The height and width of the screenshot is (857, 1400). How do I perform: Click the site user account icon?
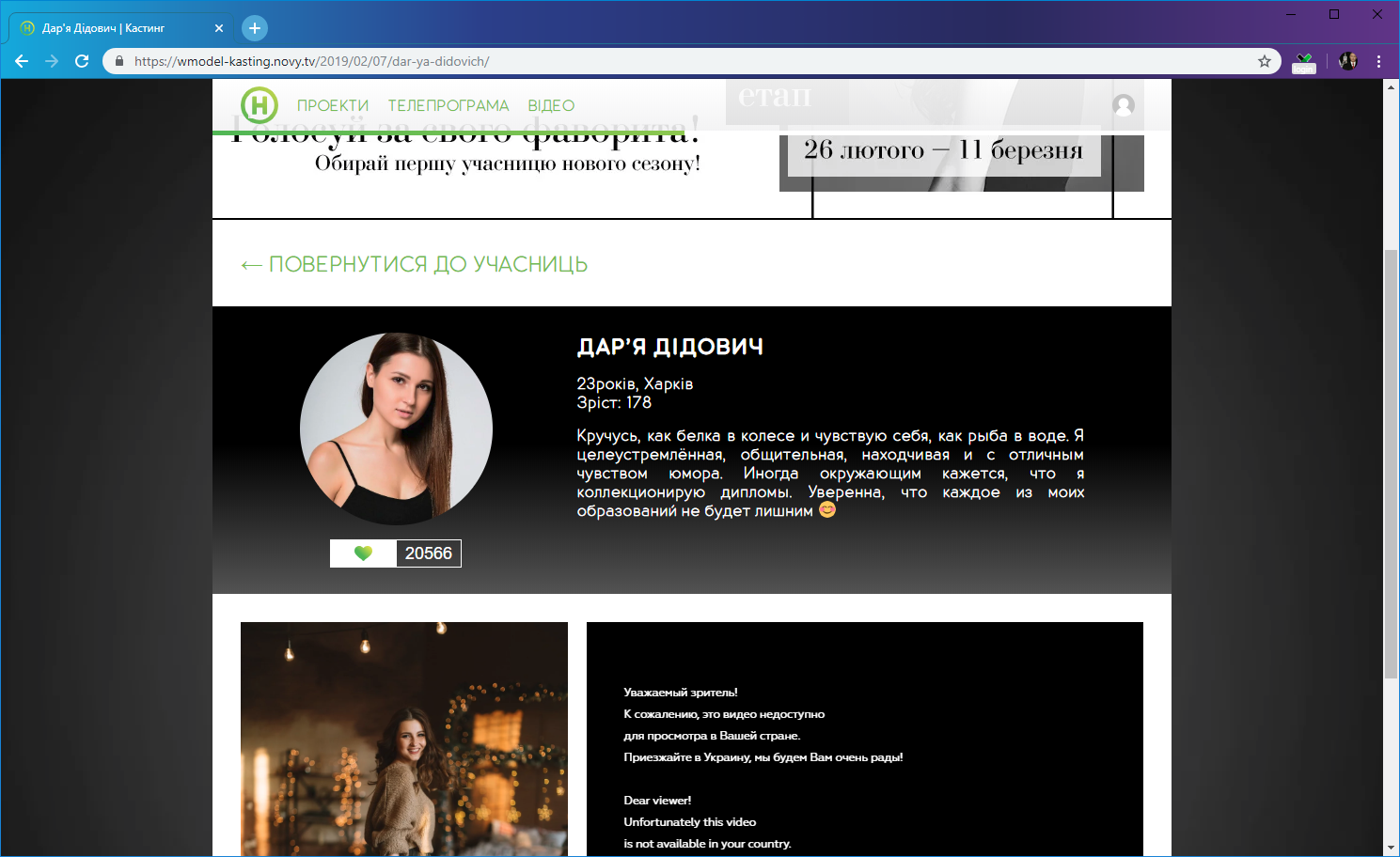click(1124, 105)
